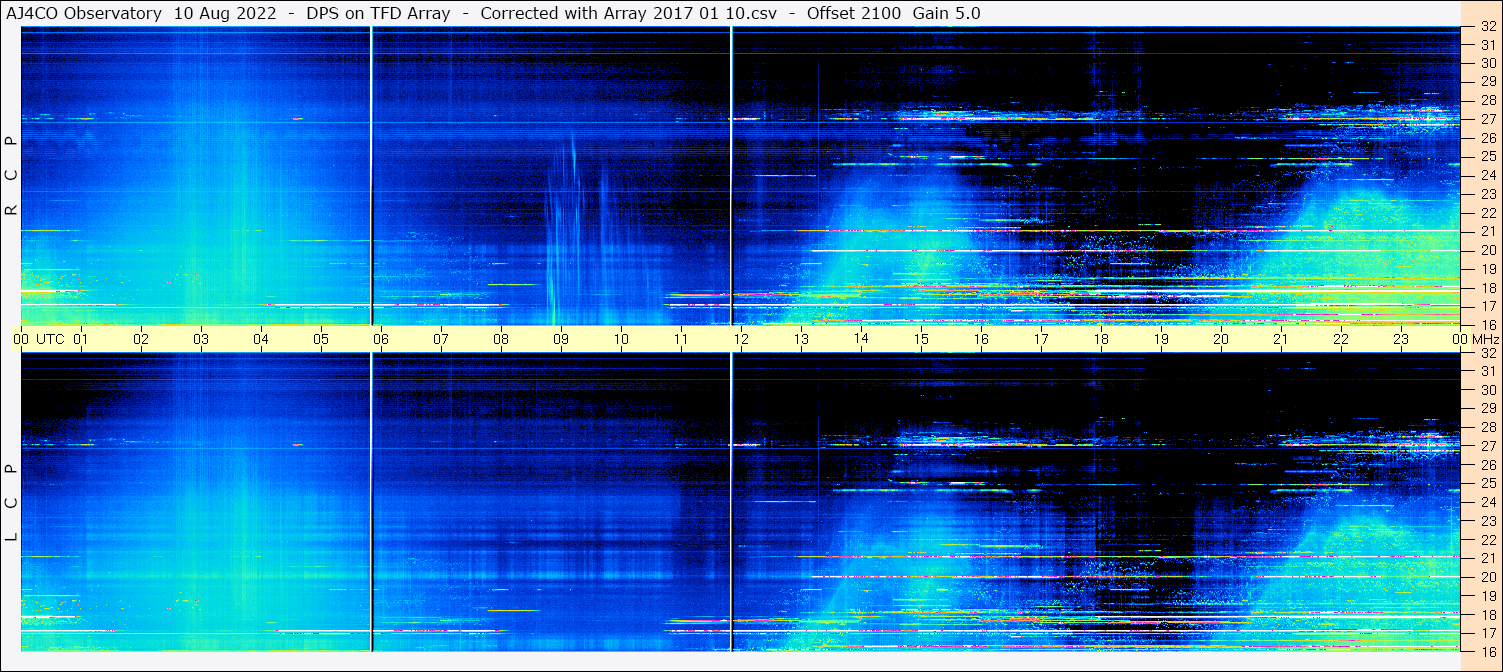
Task: Click the 20 MHz tick on the LCP frequency scale
Action: 1487,577
